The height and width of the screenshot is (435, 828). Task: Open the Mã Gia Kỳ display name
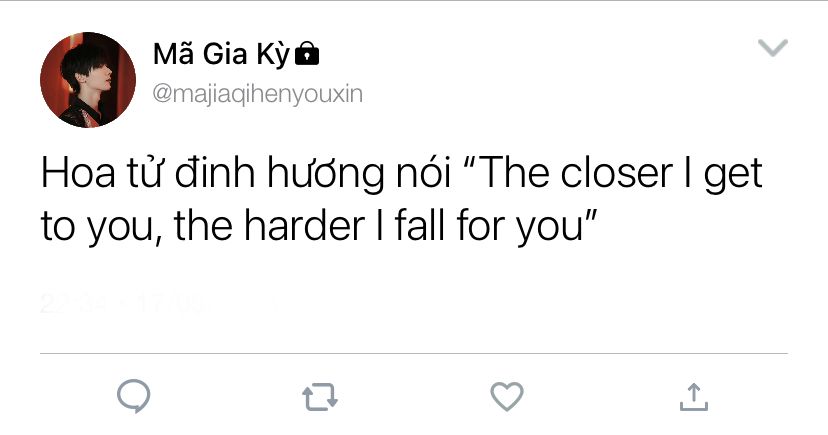[x=222, y=53]
